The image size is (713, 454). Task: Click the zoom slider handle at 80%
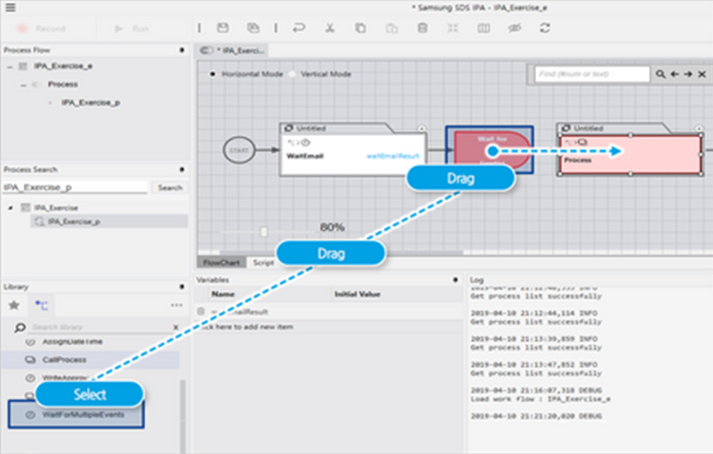264,231
